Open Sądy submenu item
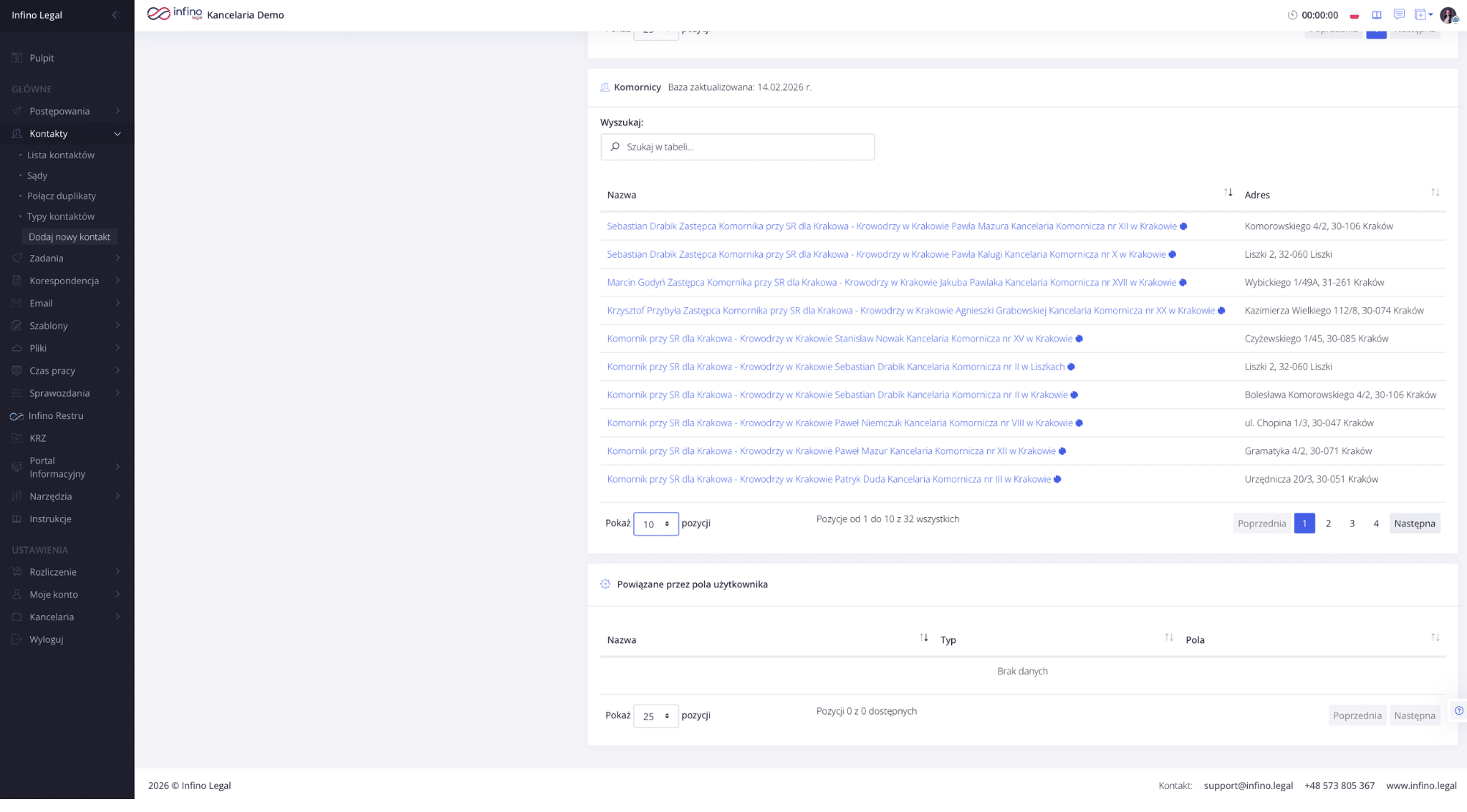This screenshot has width=1467, height=812. tap(37, 175)
